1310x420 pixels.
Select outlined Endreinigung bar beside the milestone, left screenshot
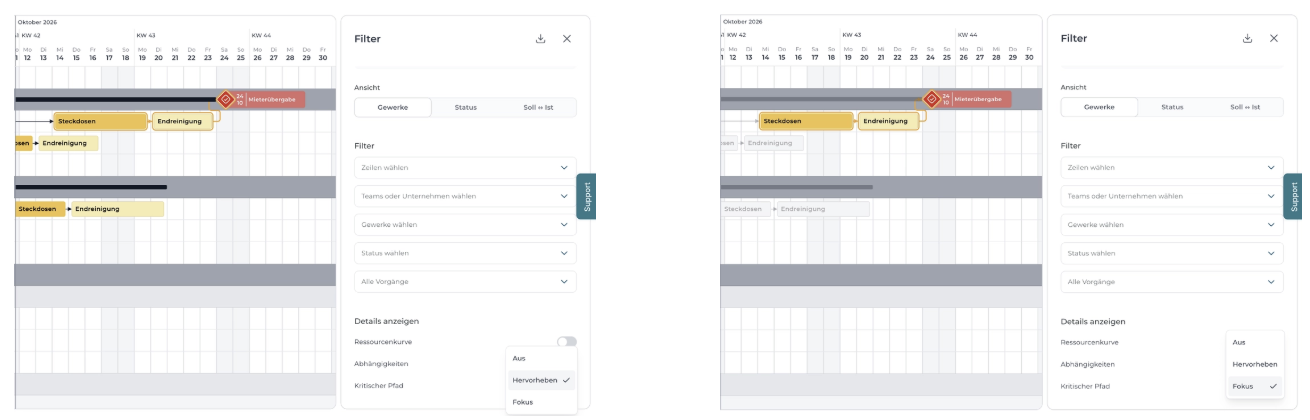182,121
